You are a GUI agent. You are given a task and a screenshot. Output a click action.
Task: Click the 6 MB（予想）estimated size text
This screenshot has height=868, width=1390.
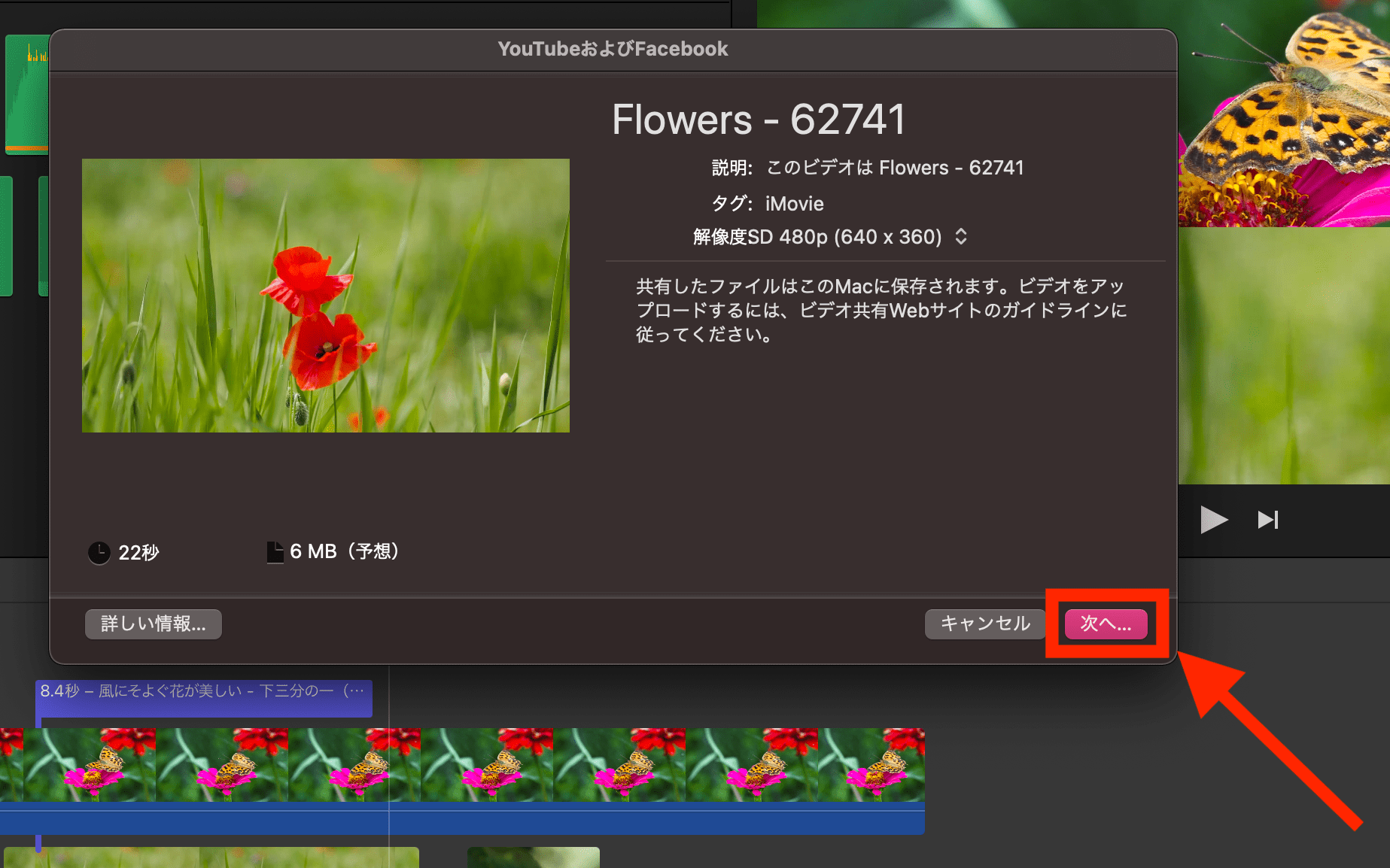pos(345,551)
